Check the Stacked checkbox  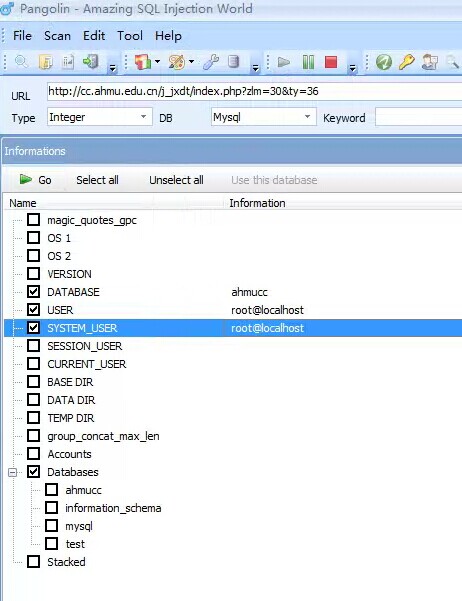33,562
